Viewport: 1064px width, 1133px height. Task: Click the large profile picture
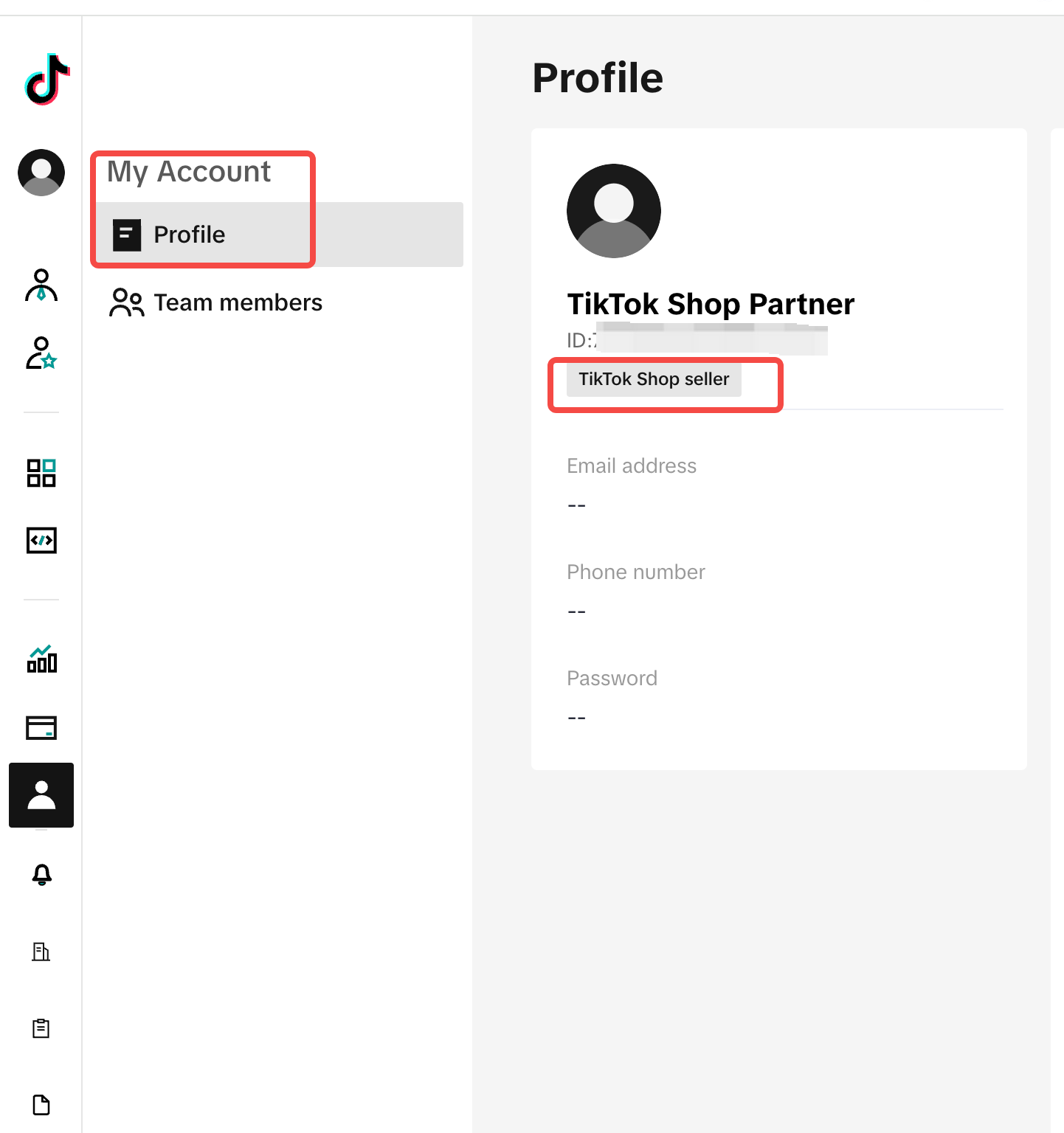[614, 211]
